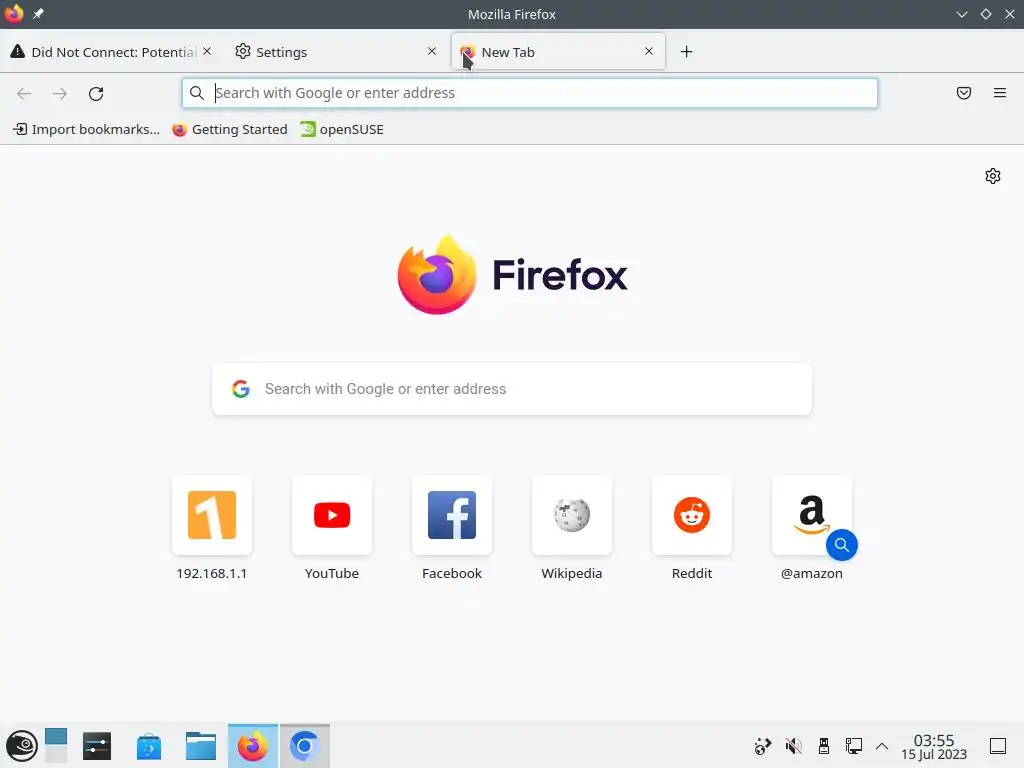
Task: Switch to the Settings tab
Action: coord(336,52)
